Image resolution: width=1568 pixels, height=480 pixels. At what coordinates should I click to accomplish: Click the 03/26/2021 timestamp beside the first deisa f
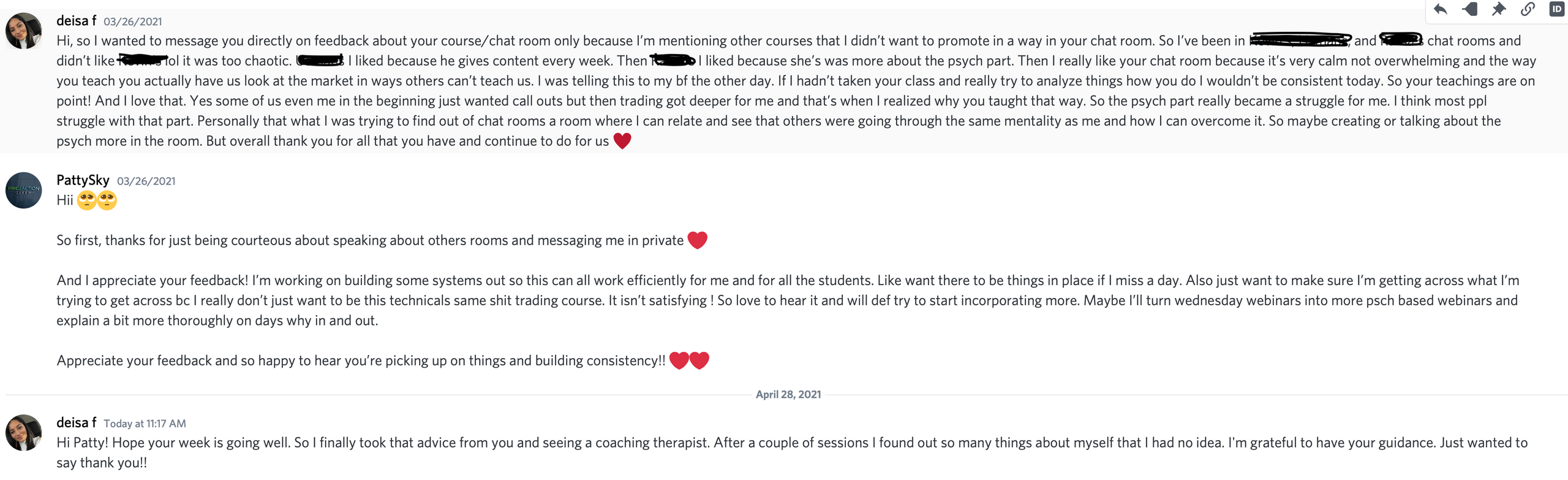coord(132,22)
